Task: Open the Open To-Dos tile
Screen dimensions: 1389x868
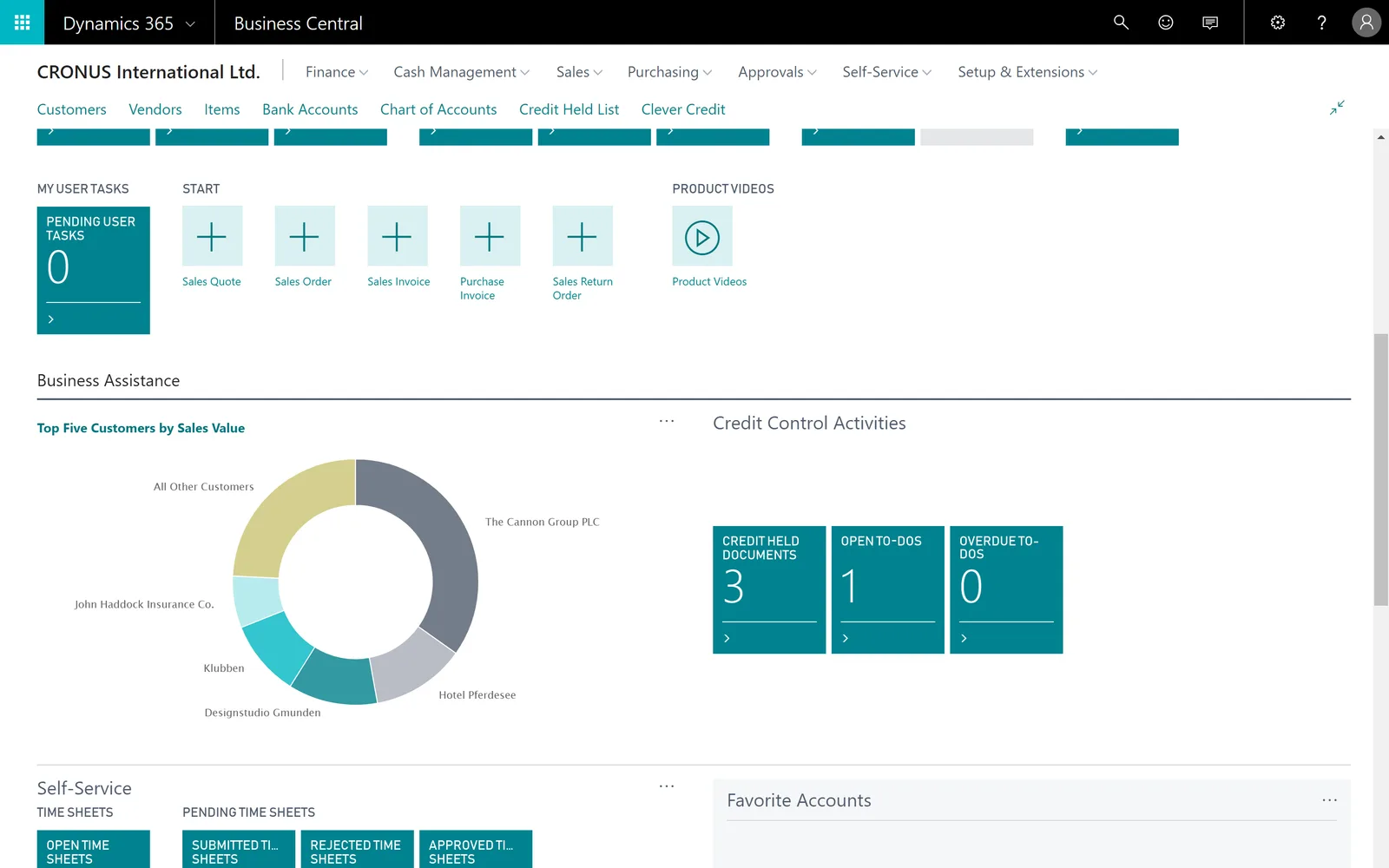Action: 888,589
